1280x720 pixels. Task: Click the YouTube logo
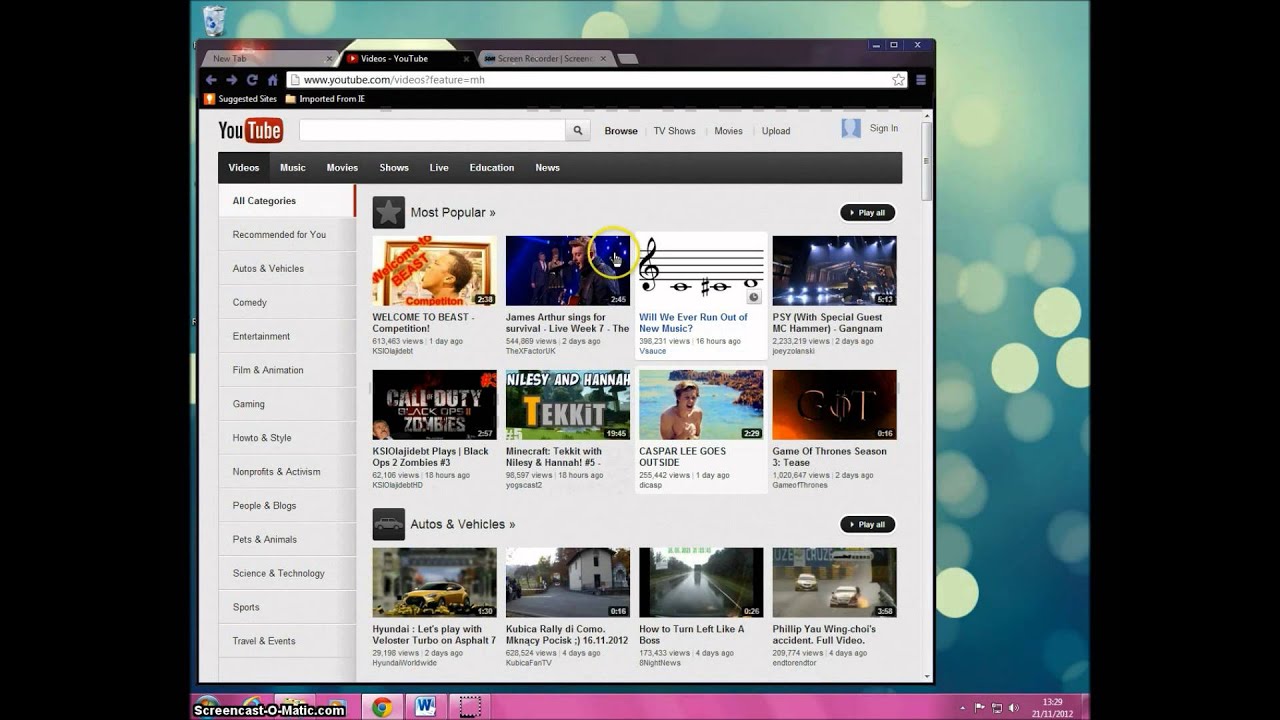click(x=251, y=130)
